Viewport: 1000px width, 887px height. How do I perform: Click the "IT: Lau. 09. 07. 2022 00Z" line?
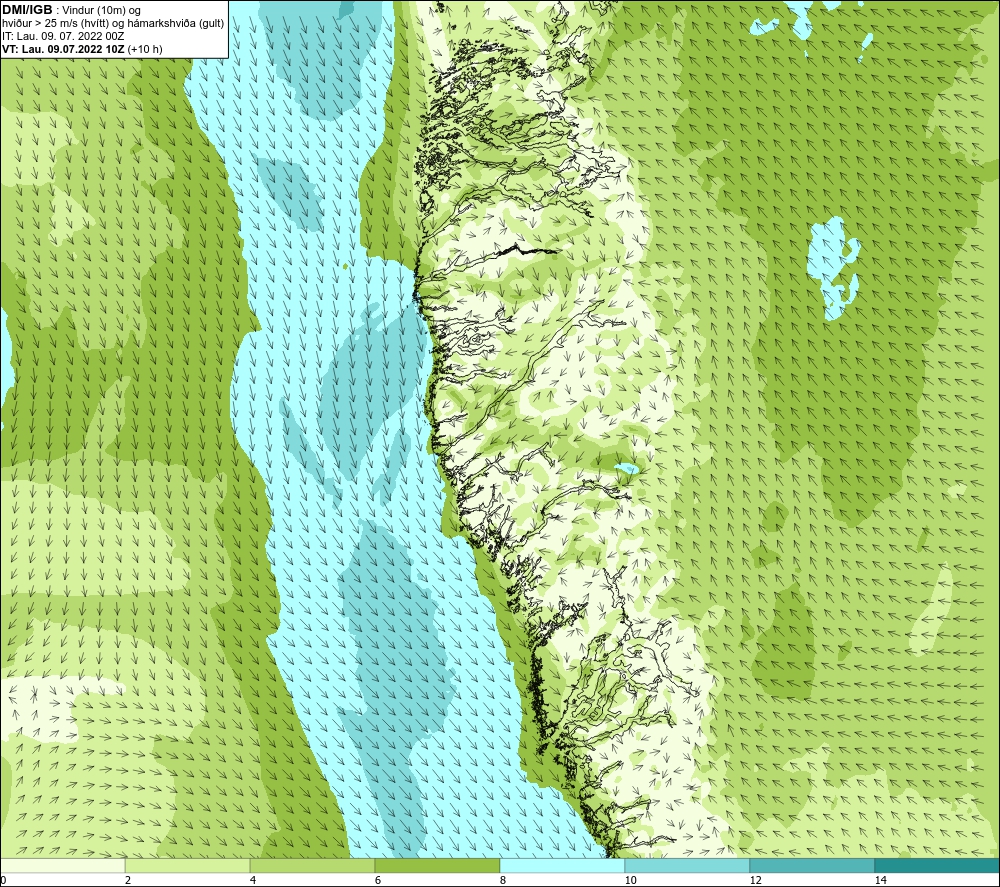63,36
